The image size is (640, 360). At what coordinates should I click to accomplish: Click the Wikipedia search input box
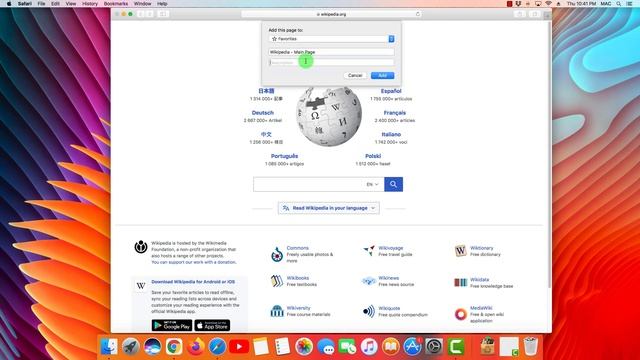pyautogui.click(x=308, y=184)
